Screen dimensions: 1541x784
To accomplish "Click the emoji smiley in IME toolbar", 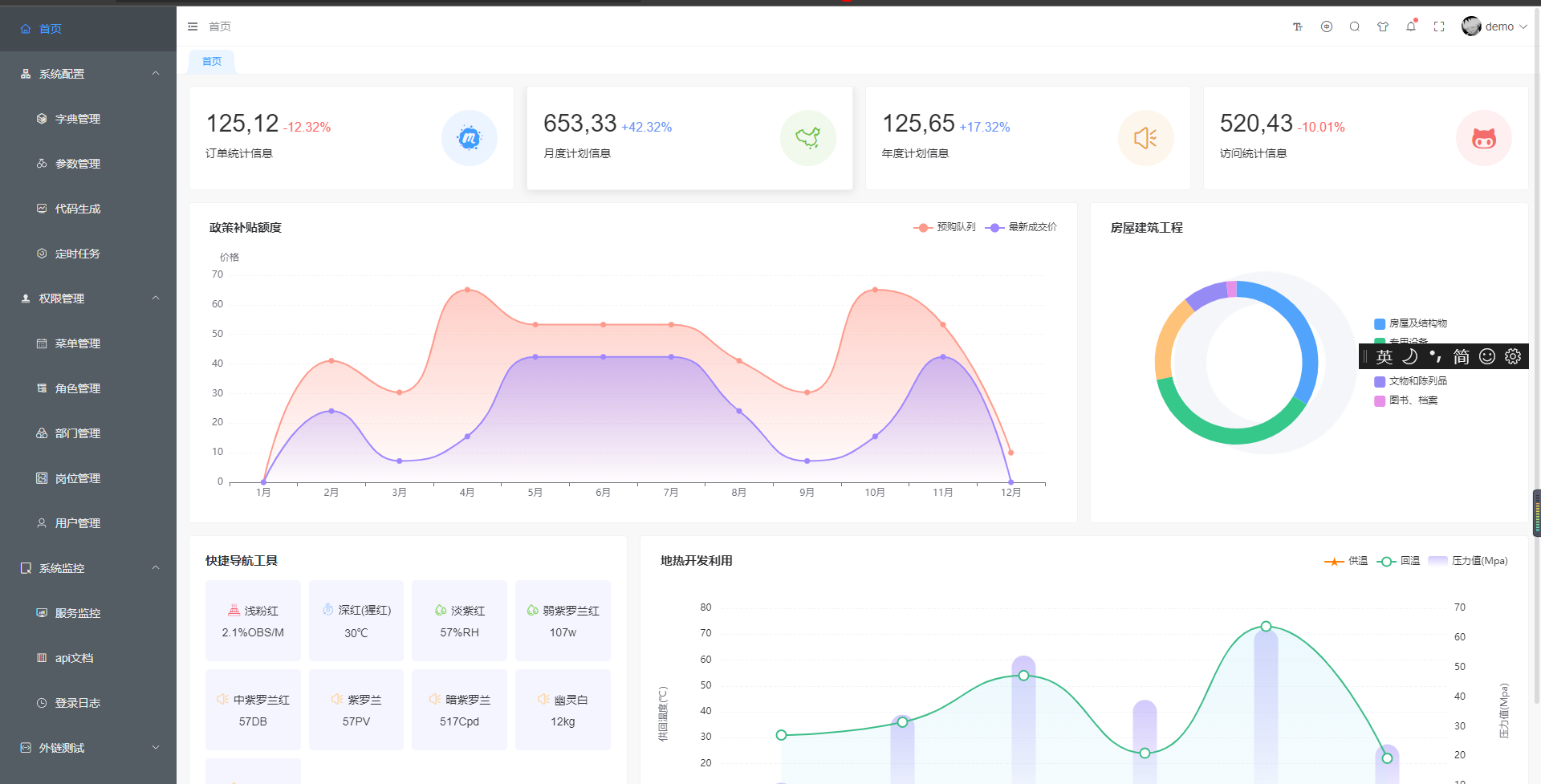I will click(x=1487, y=356).
